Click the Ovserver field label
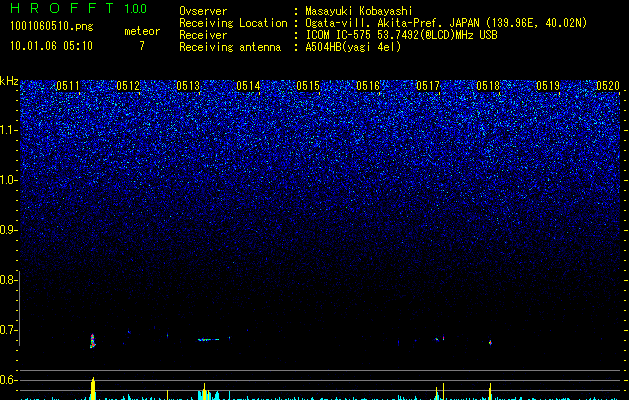 (x=203, y=11)
